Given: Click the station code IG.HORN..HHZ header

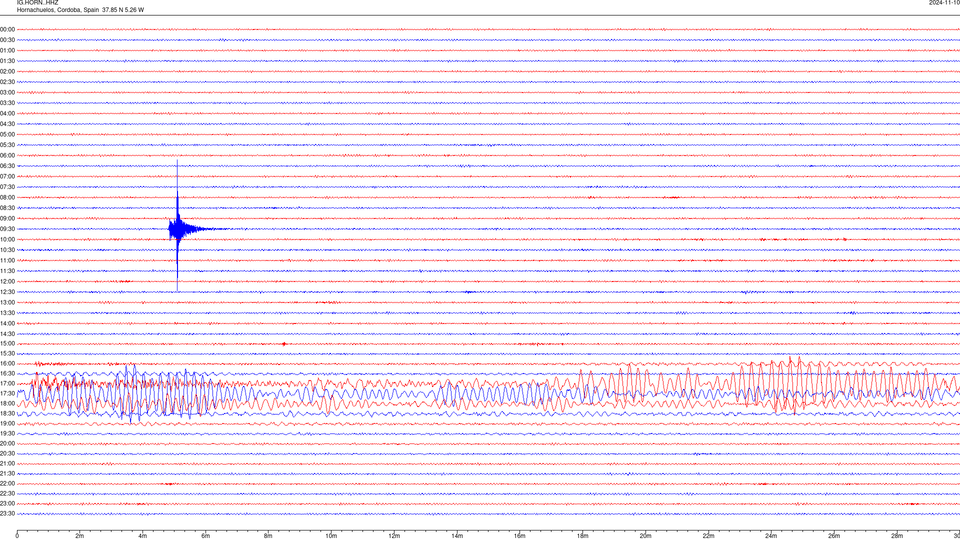Looking at the screenshot, I should click(x=37, y=2).
